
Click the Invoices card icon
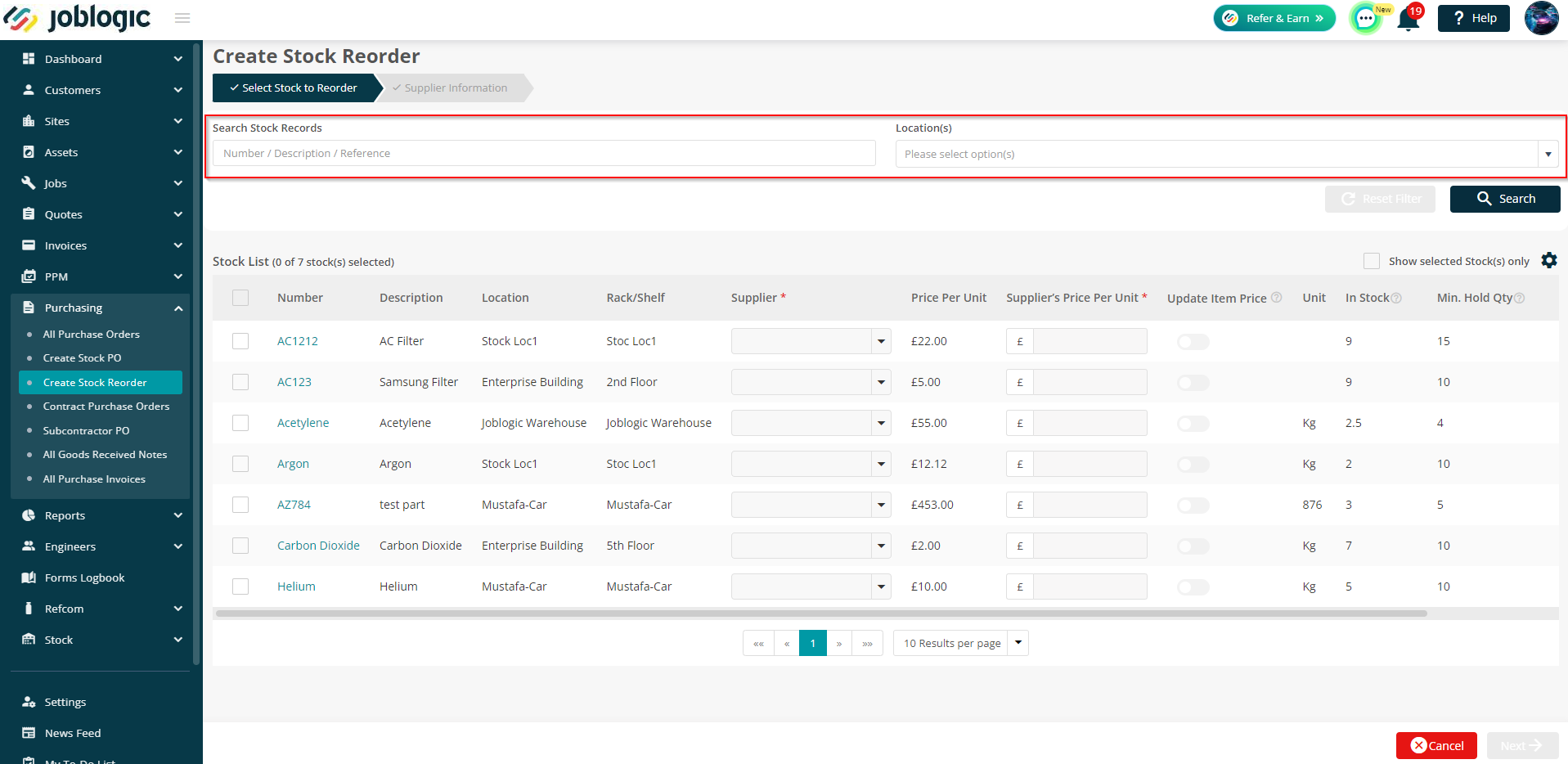[29, 245]
